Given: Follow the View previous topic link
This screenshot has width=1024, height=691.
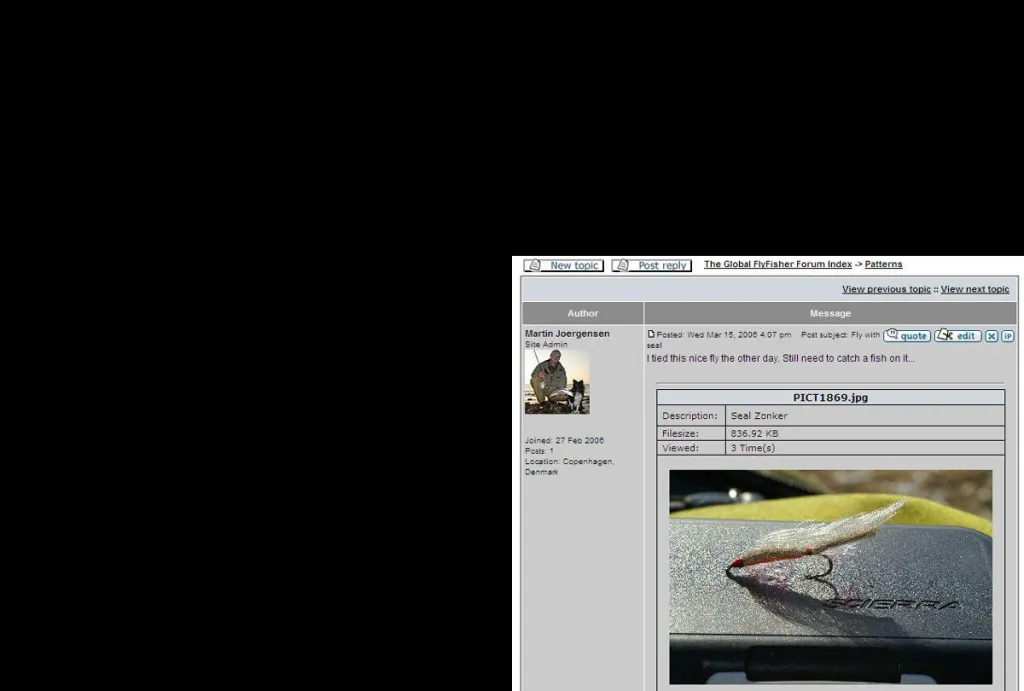Looking at the screenshot, I should (885, 289).
